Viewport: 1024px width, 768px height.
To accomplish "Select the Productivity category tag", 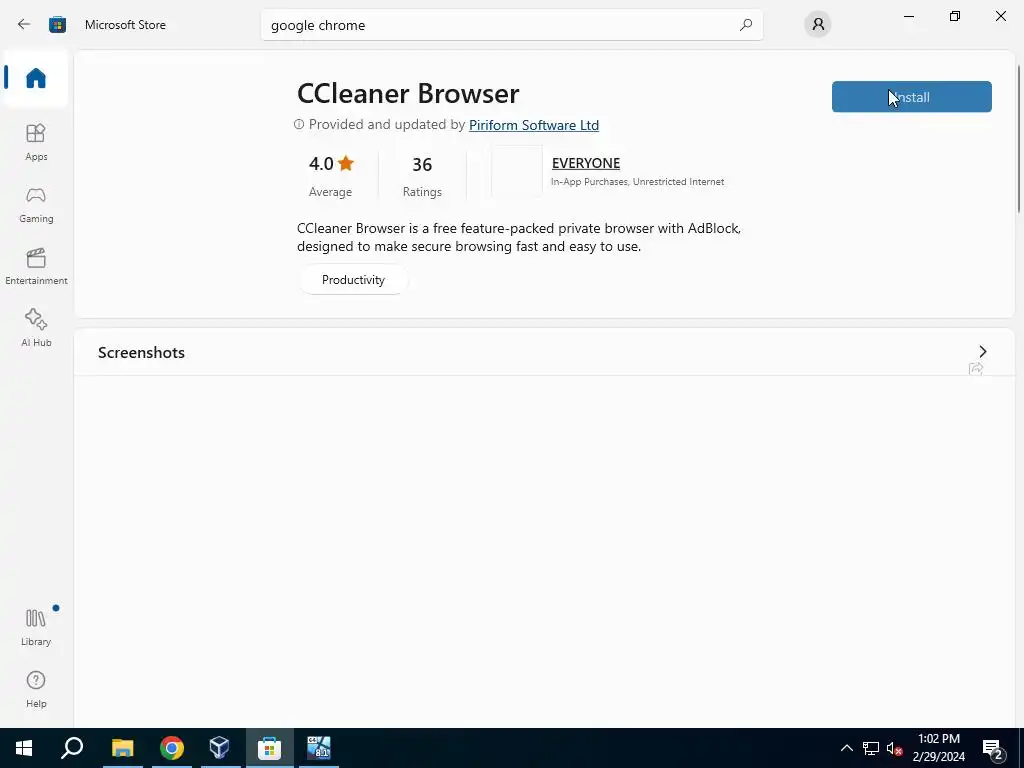I will pos(353,280).
